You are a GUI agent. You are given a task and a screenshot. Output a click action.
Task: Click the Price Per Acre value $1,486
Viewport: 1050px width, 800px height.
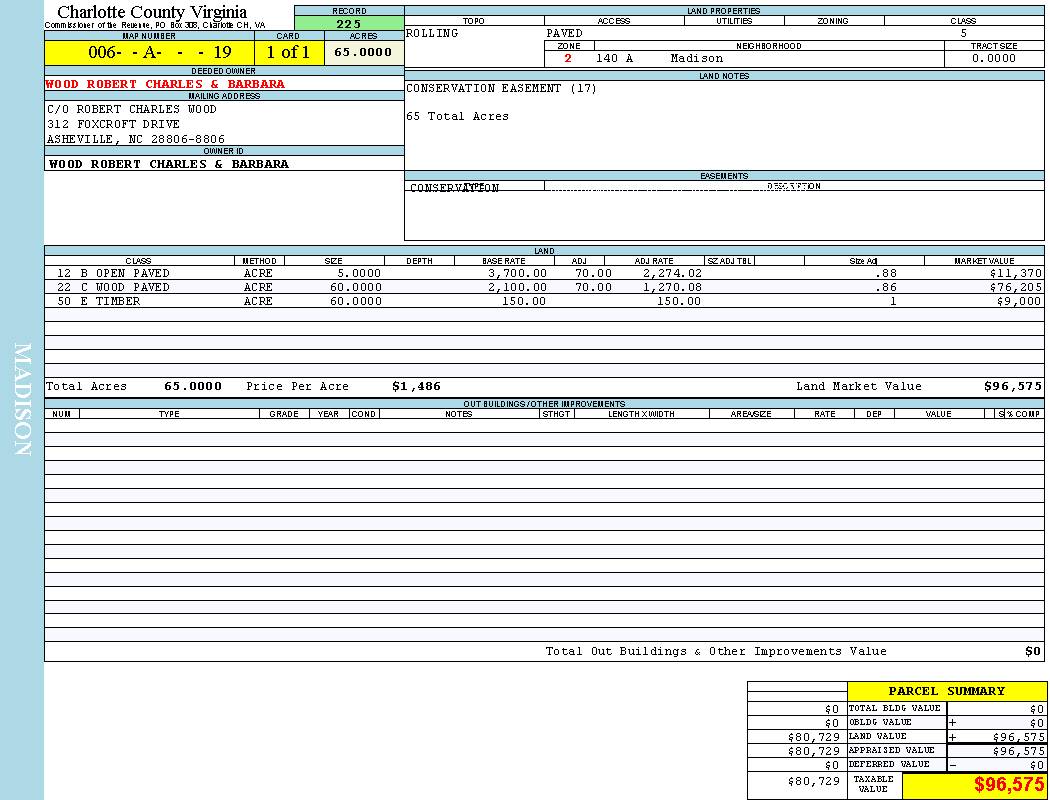pos(416,386)
